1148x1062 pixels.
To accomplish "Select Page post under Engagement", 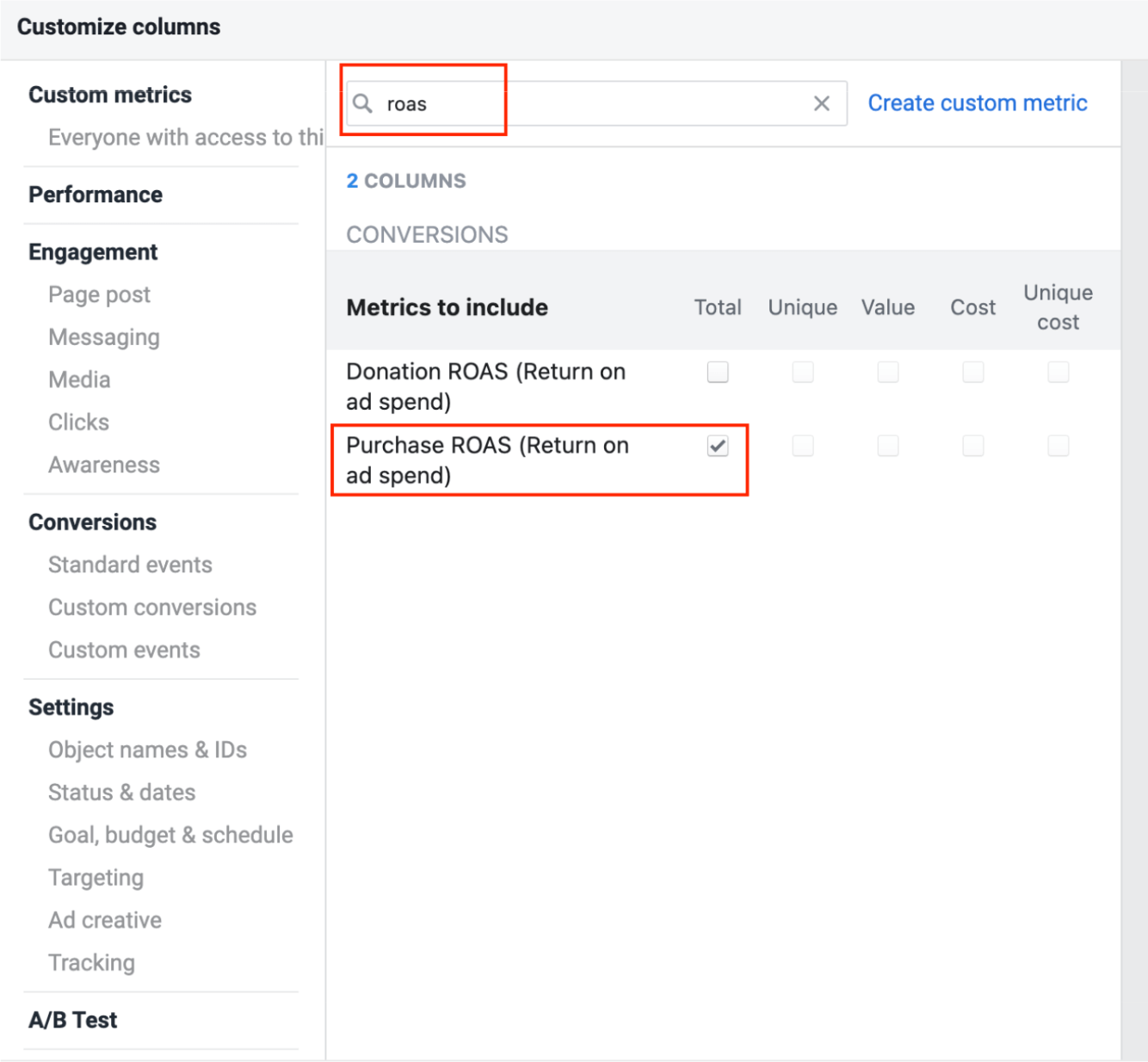I will pyautogui.click(x=99, y=294).
